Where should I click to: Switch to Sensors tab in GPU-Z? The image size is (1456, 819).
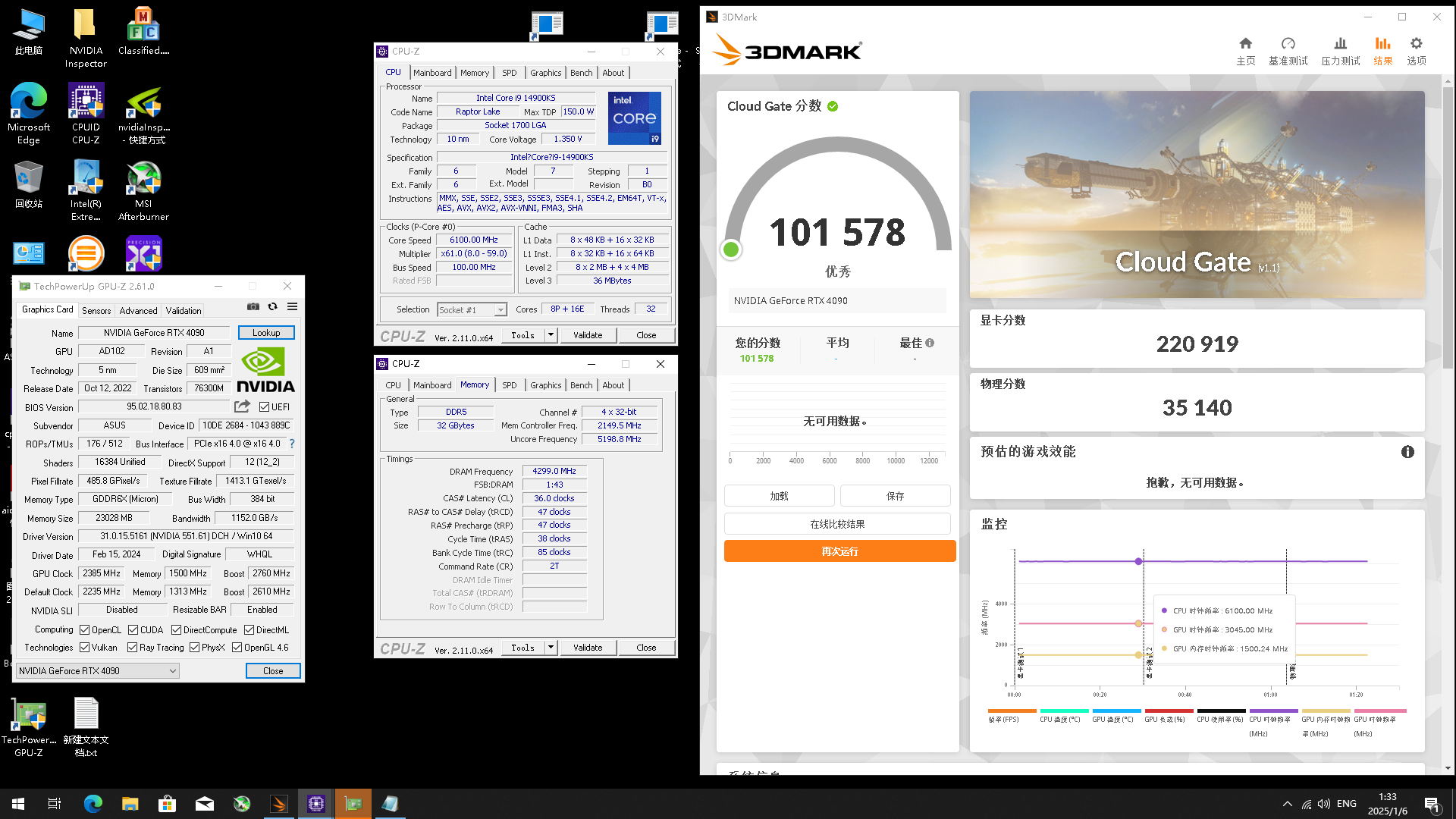click(x=96, y=310)
